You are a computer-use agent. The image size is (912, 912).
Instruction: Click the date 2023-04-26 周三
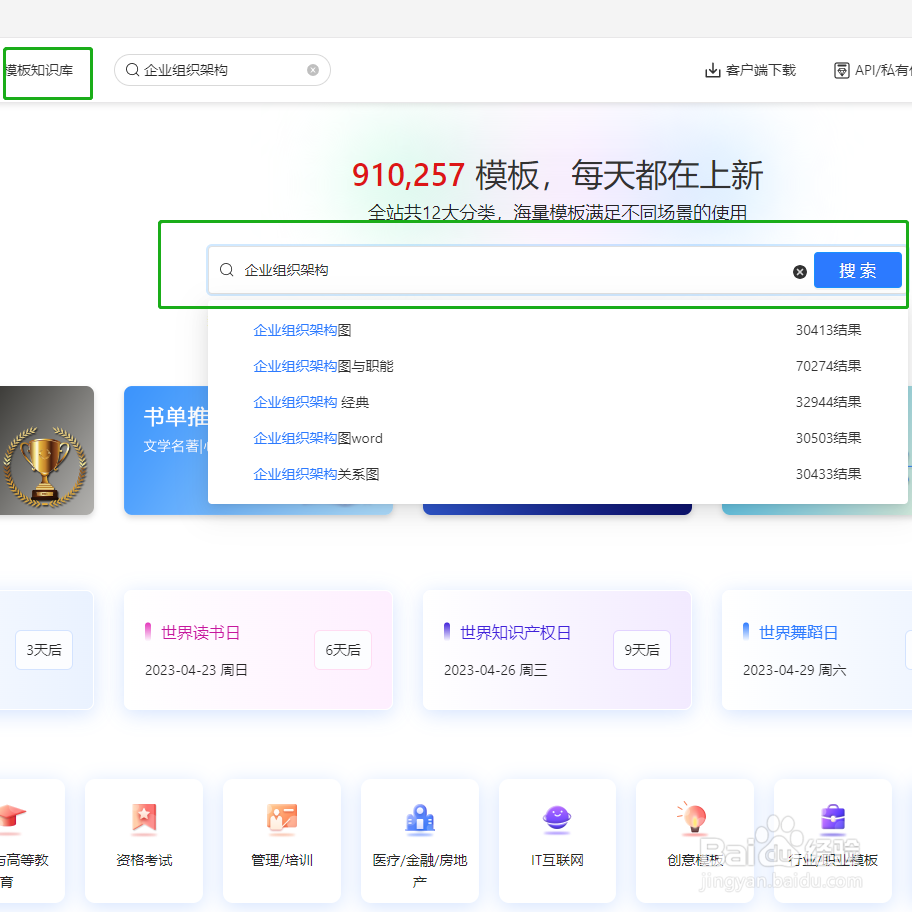pos(496,671)
